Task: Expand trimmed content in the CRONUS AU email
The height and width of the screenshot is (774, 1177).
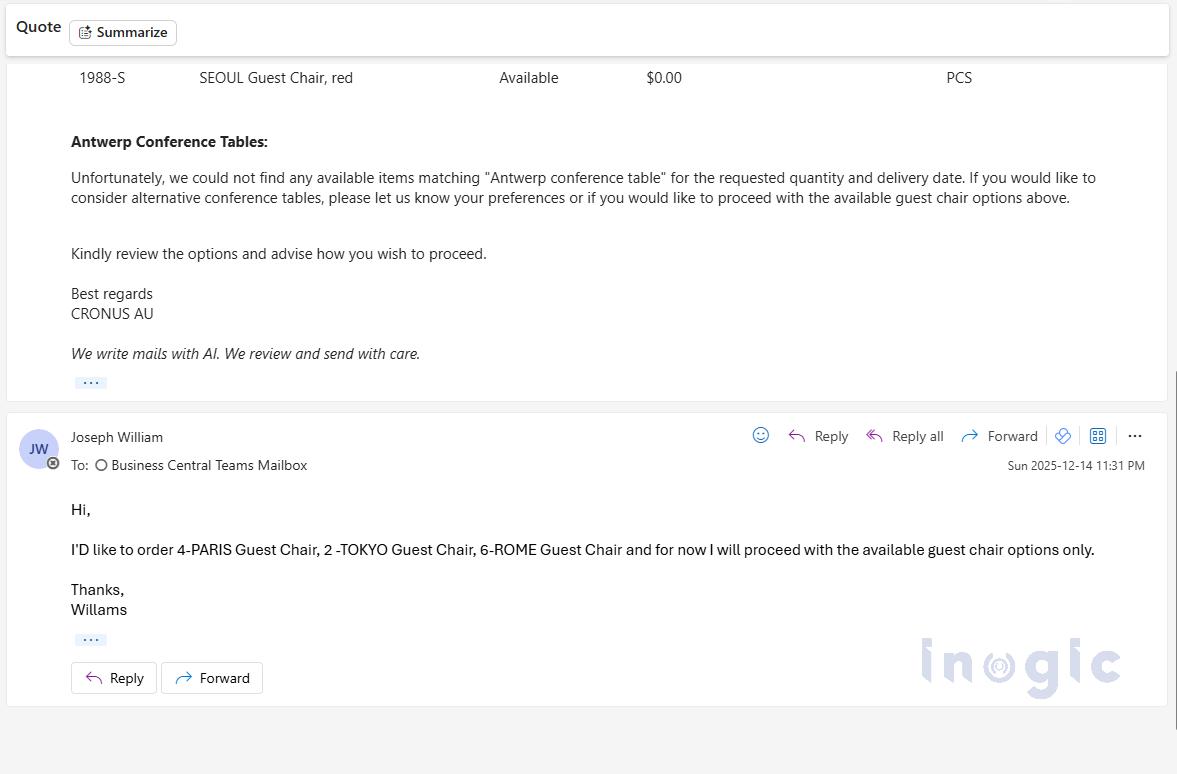Action: coord(91,382)
